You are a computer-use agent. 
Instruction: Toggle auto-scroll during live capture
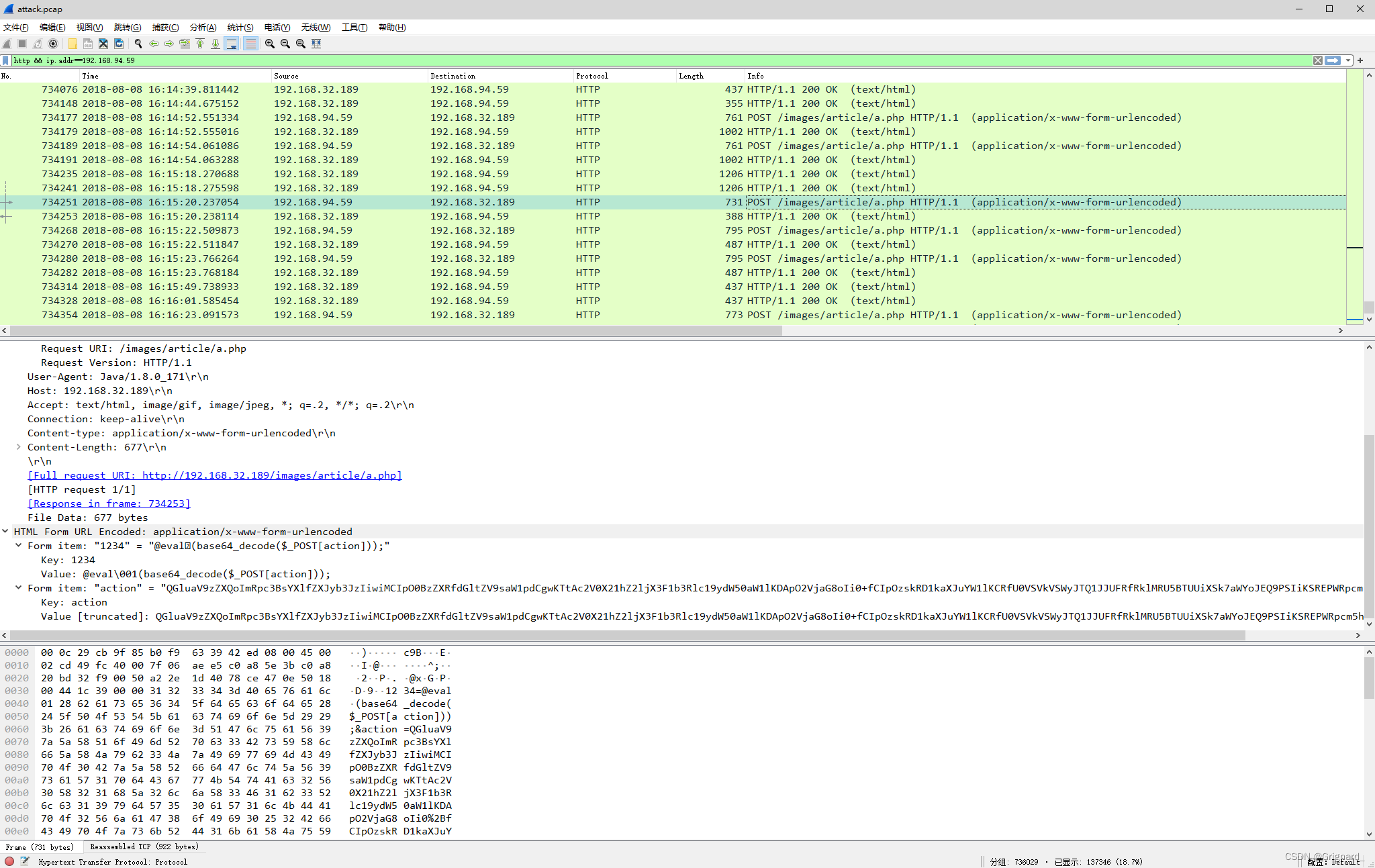tap(232, 44)
